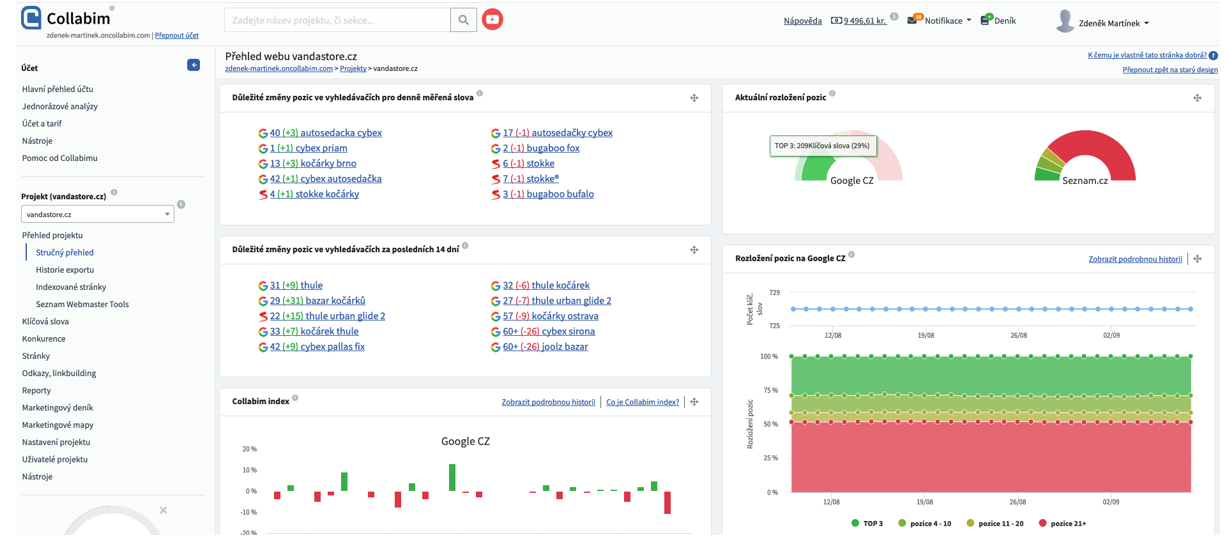Toggle pozice 11 - 20 legend series
Viewport: 1228px width, 557px height.
point(995,523)
